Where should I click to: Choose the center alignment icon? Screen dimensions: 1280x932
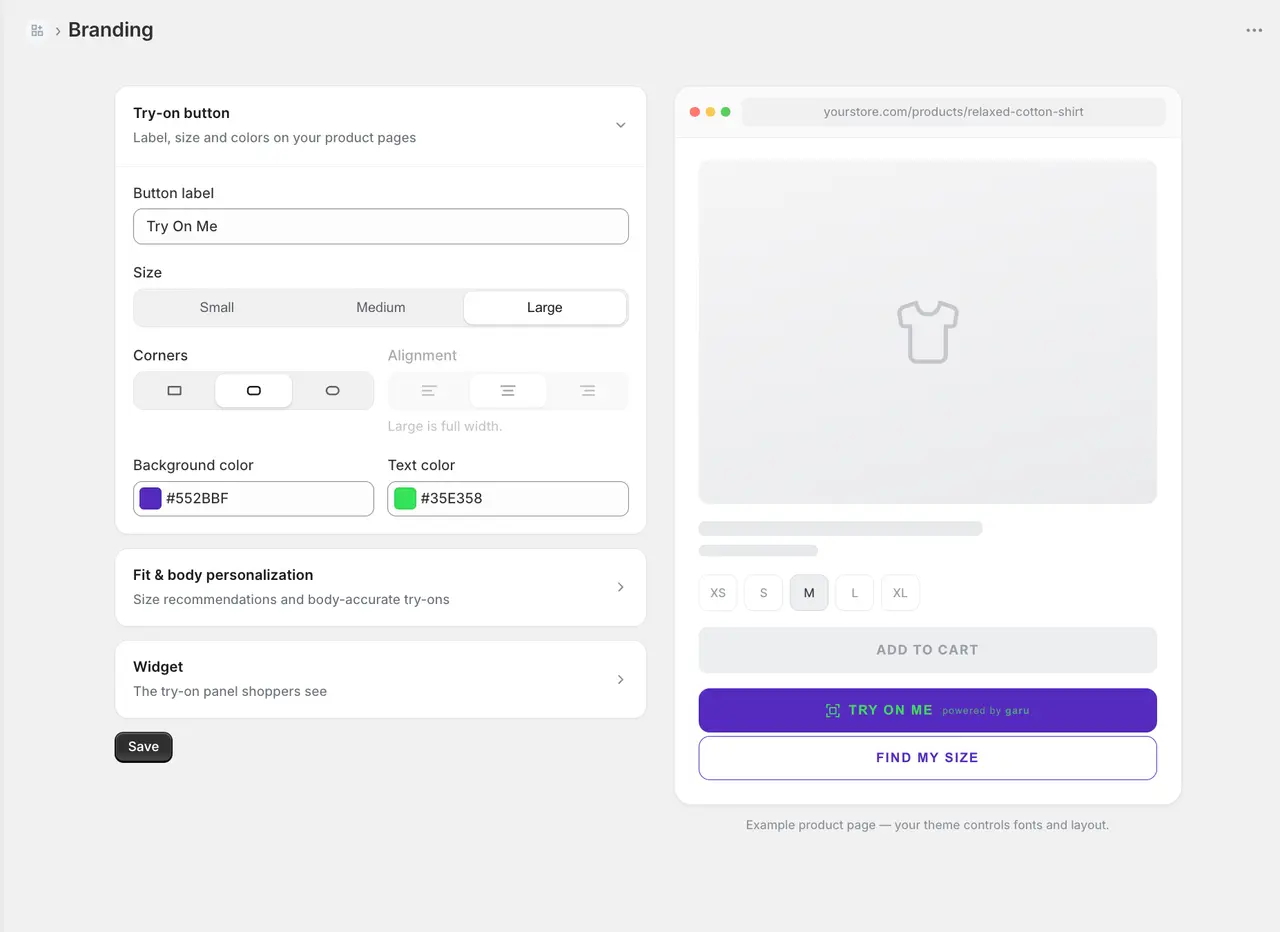[x=508, y=391]
